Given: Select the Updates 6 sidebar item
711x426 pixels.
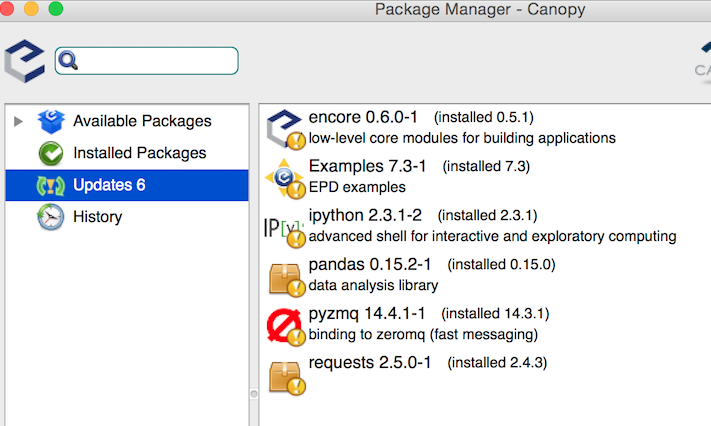Looking at the screenshot, I should coord(127,185).
